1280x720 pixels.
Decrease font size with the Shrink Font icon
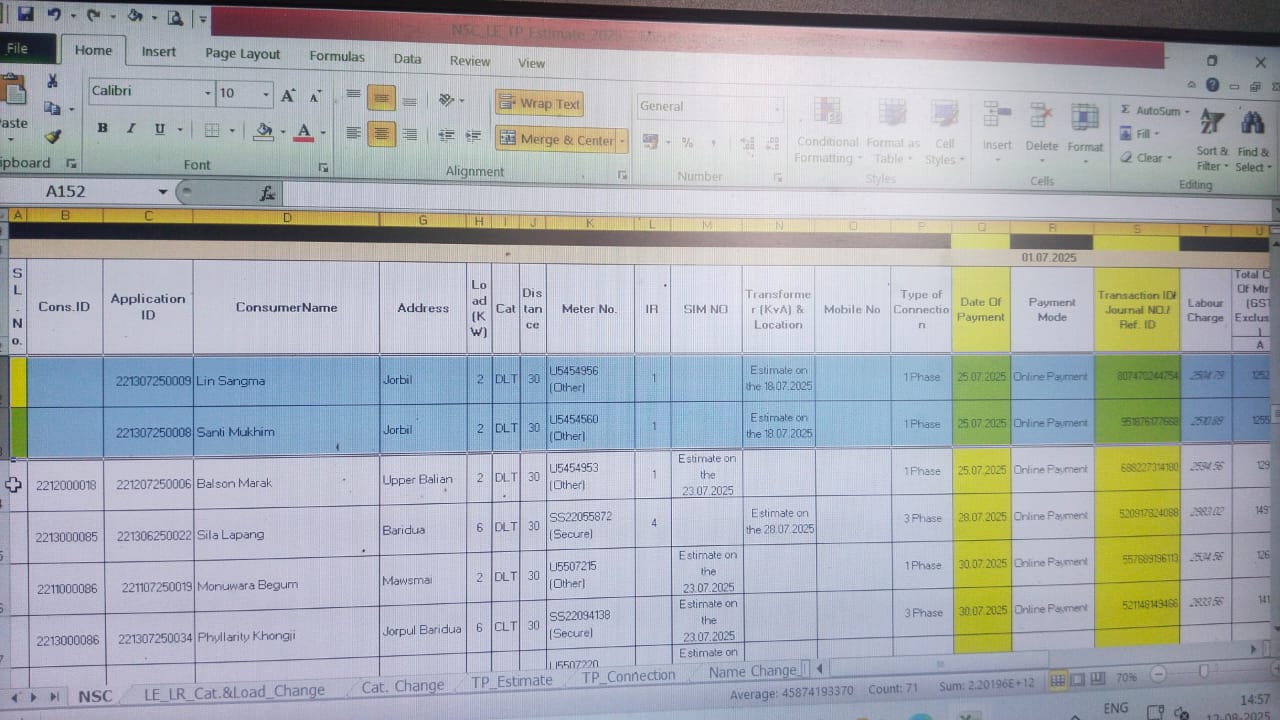click(x=314, y=96)
